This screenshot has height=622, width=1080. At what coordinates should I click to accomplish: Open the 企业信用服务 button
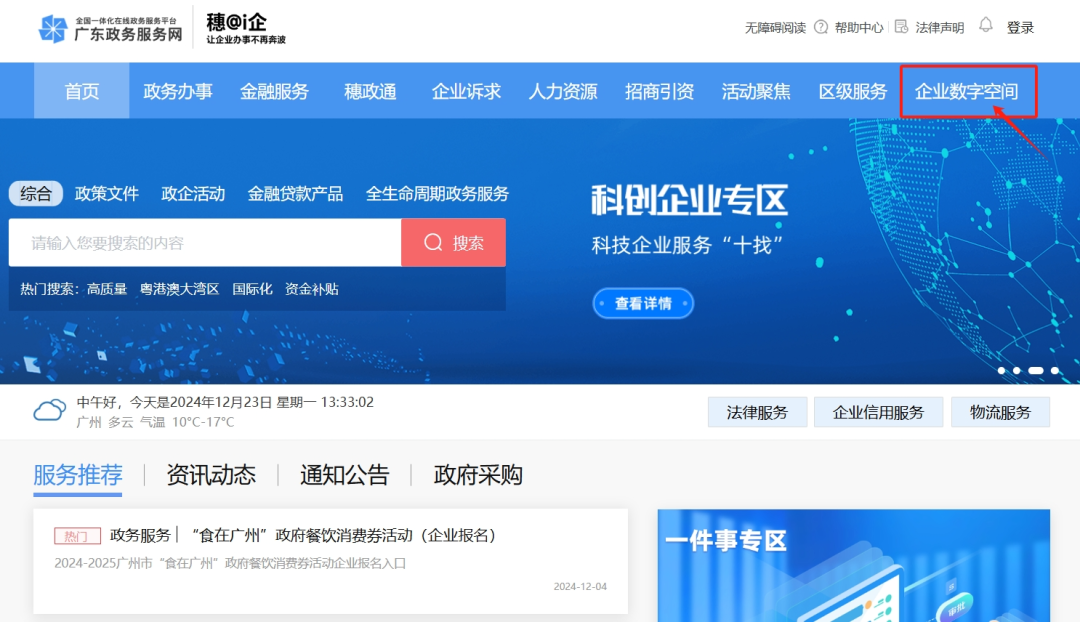click(878, 412)
